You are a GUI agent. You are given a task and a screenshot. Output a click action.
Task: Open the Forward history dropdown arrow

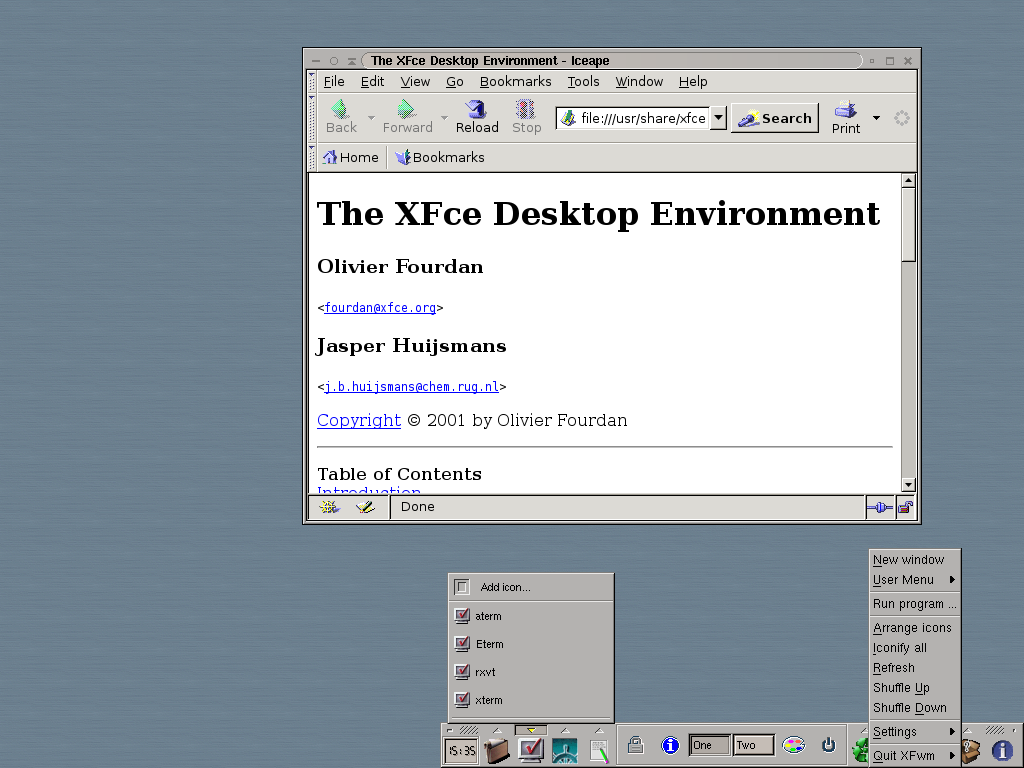444,118
